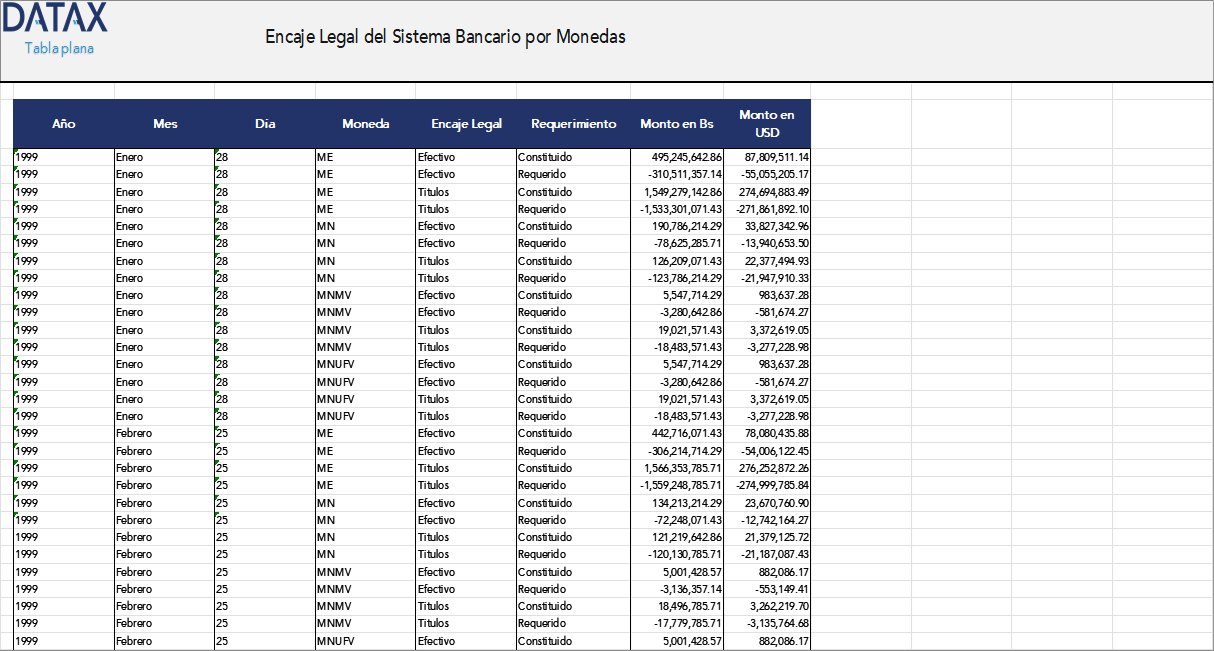Select the value 87,809,511.14 under Monto en USD
The height and width of the screenshot is (651, 1214).
coord(775,157)
